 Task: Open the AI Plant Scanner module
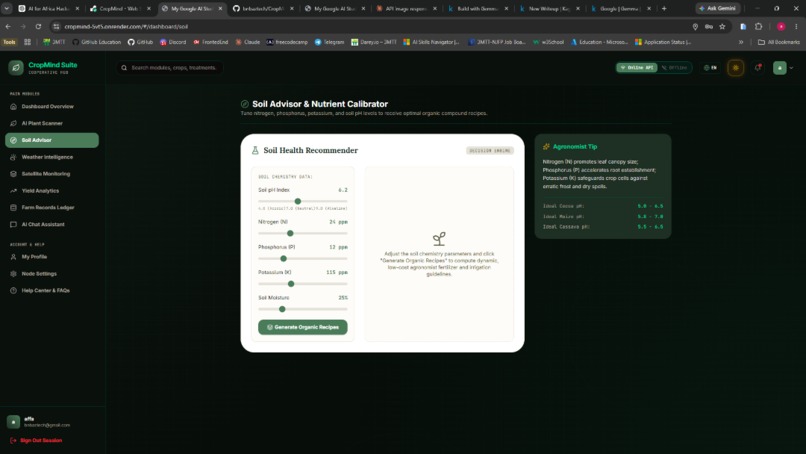click(42, 123)
